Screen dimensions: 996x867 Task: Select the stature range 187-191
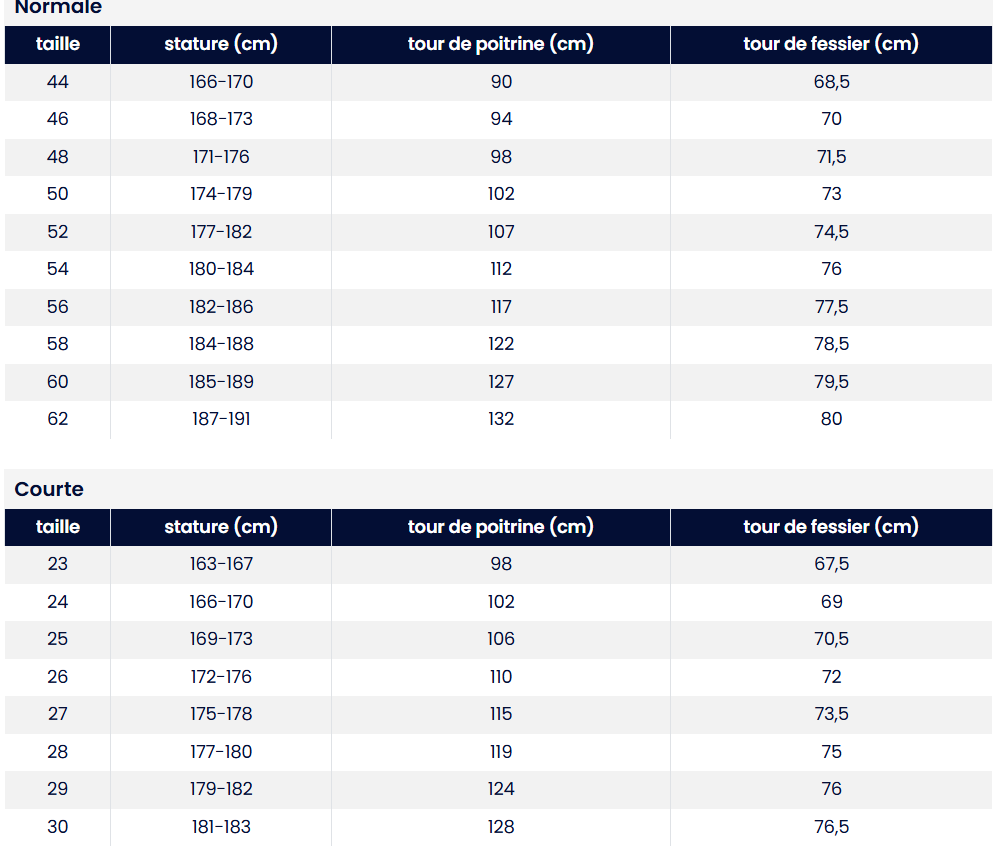click(x=221, y=419)
